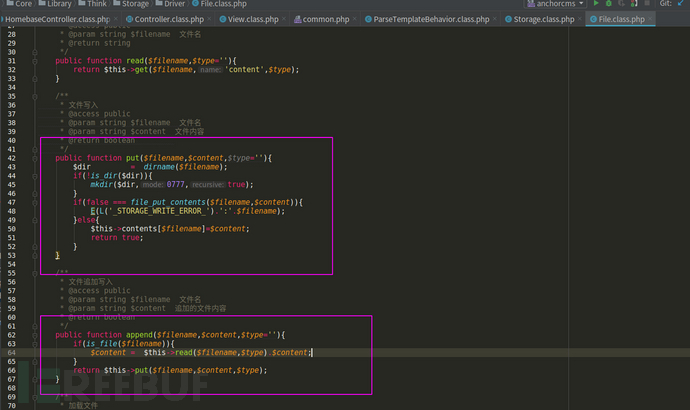Click the blue Git update project arrow
The width and height of the screenshot is (690, 410).
[681, 3]
